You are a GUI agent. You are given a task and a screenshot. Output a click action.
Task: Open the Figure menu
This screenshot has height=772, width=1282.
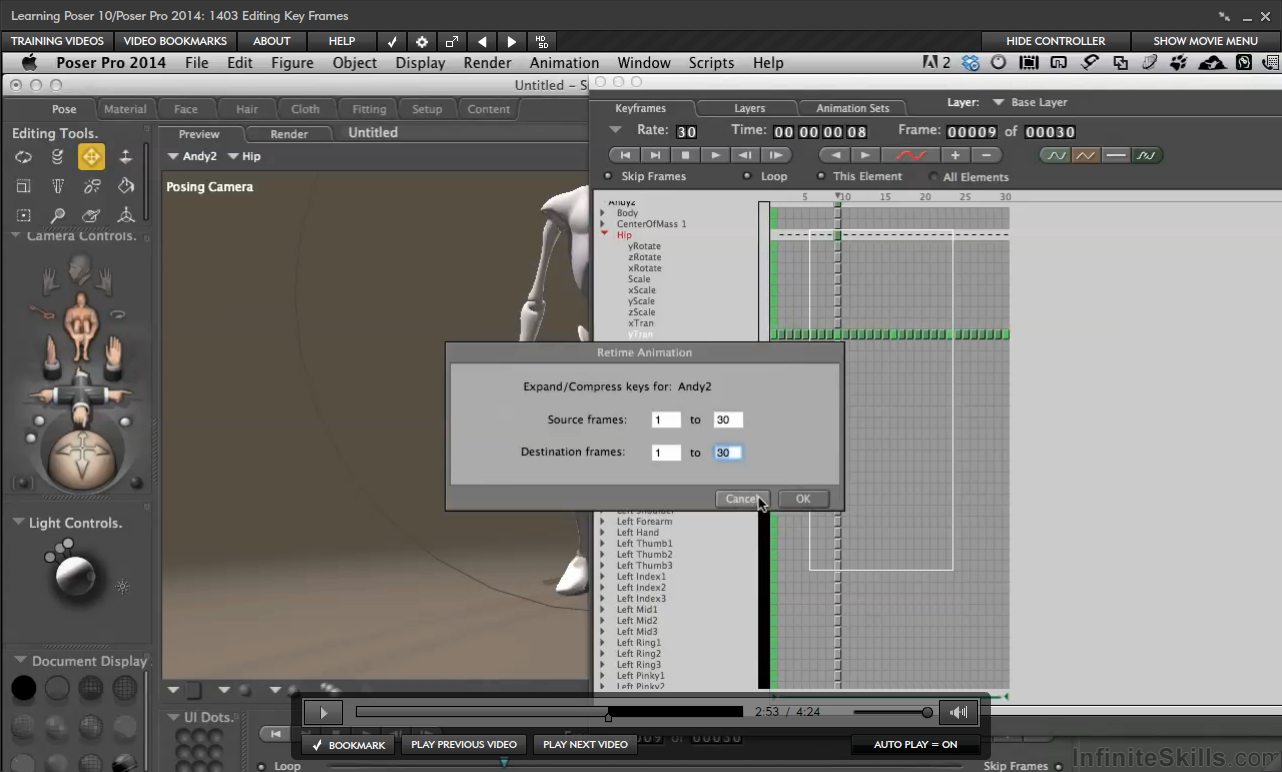(292, 62)
